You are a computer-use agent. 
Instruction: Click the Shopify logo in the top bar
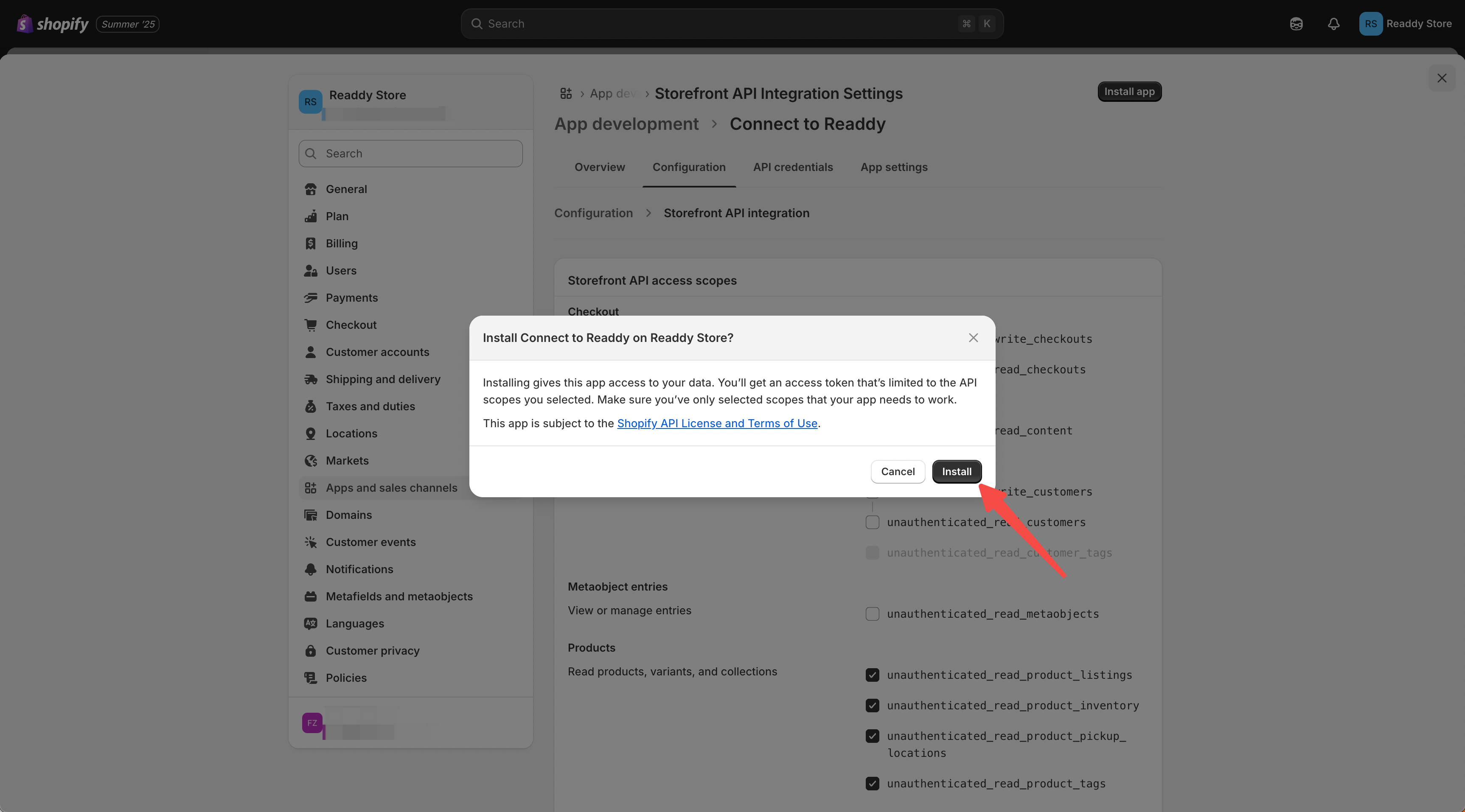53,24
